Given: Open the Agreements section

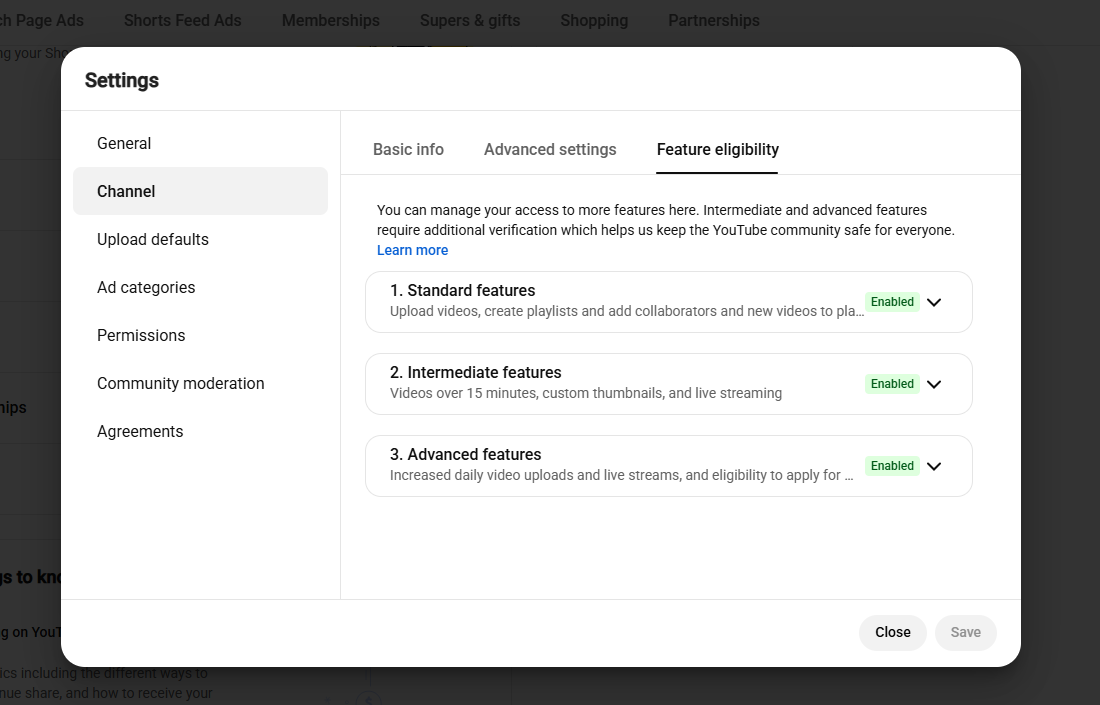Looking at the screenshot, I should (201, 431).
